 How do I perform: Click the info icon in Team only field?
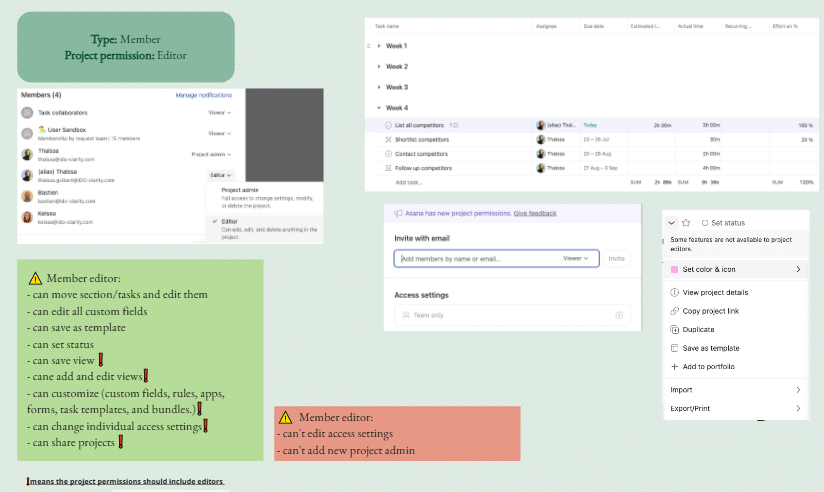pyautogui.click(x=619, y=315)
